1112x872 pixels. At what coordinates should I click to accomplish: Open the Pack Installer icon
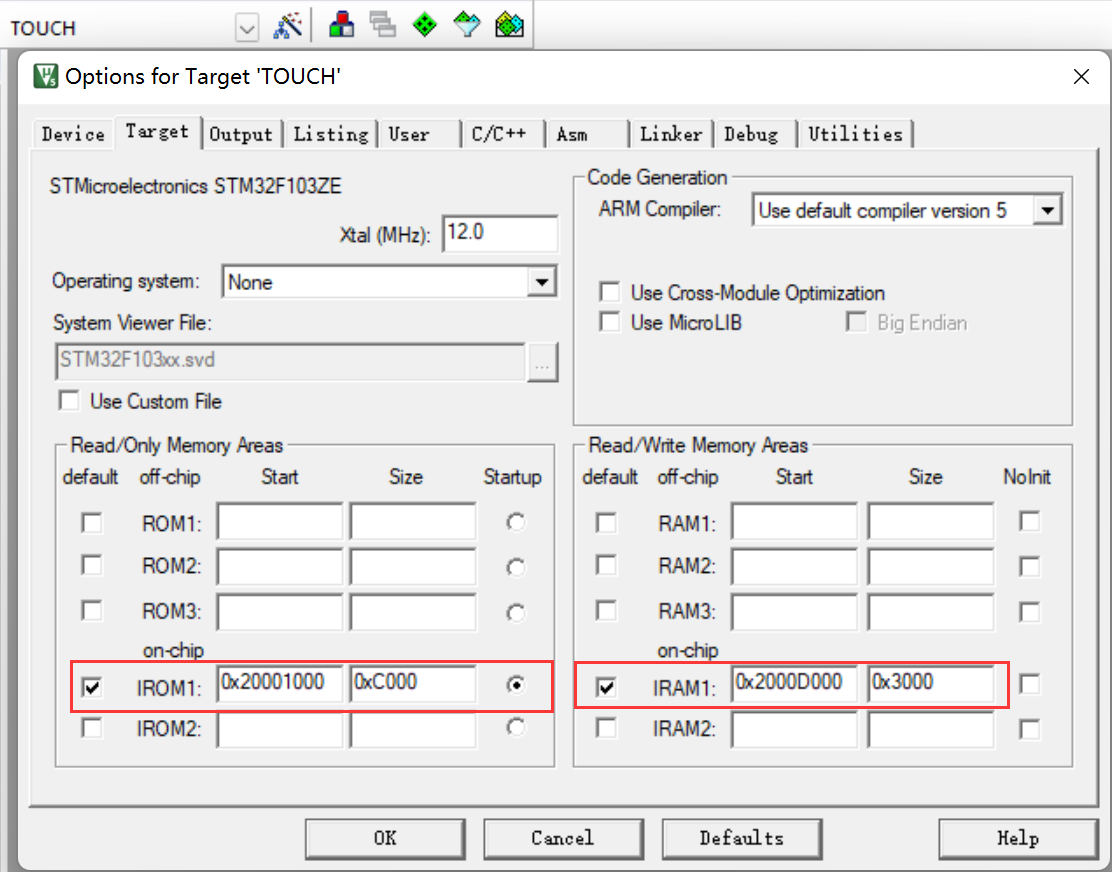point(510,26)
